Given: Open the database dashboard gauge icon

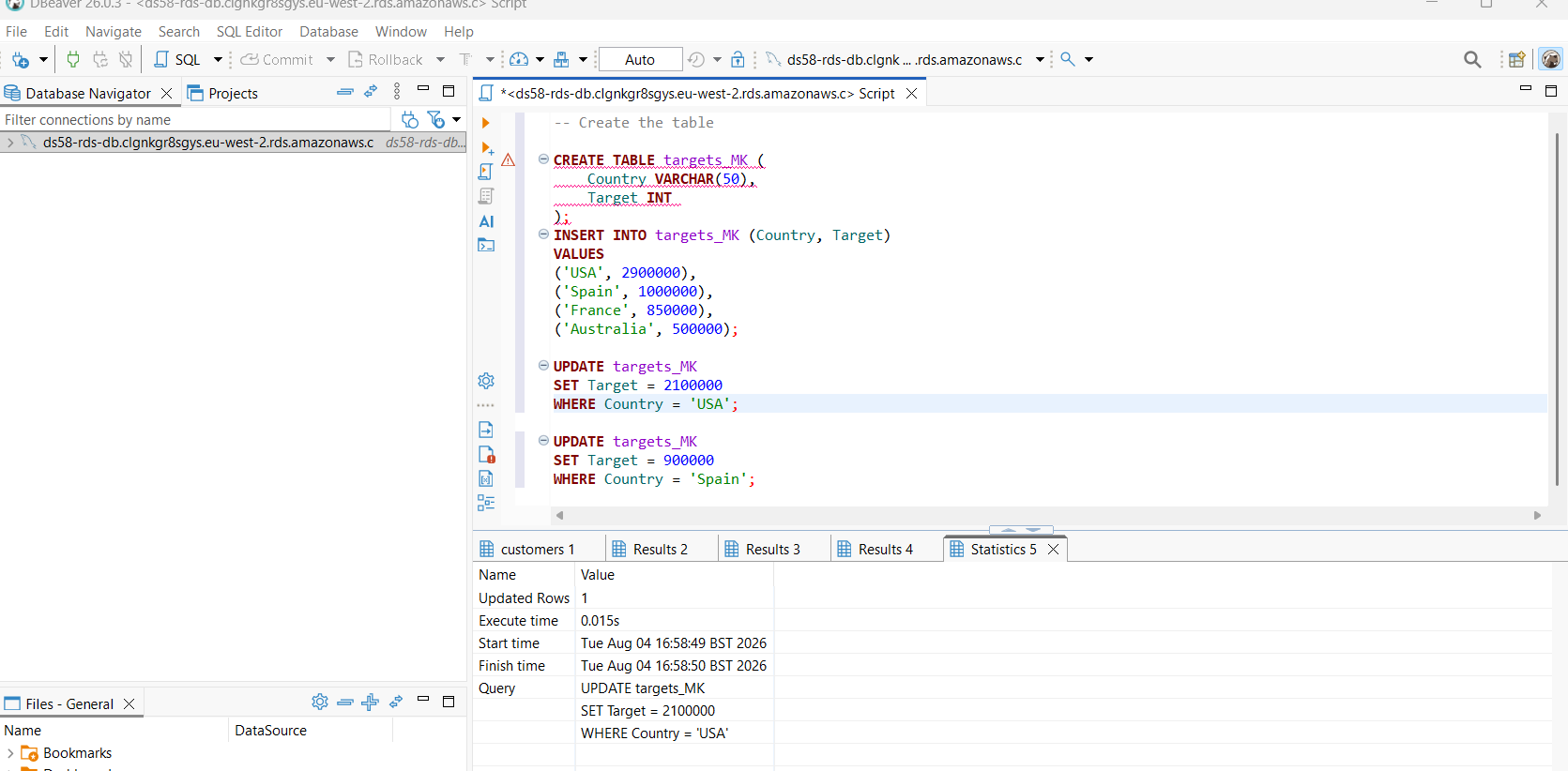Looking at the screenshot, I should (519, 59).
